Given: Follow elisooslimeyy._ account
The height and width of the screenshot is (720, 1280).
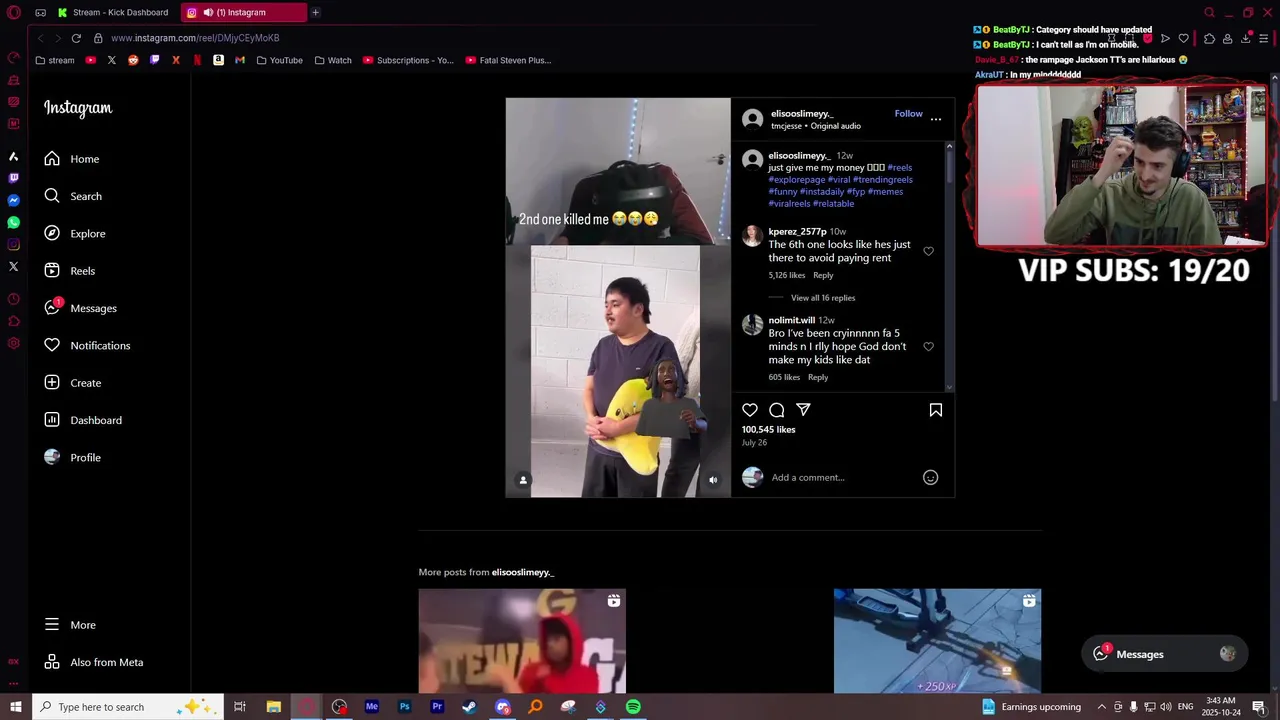Looking at the screenshot, I should tap(908, 114).
